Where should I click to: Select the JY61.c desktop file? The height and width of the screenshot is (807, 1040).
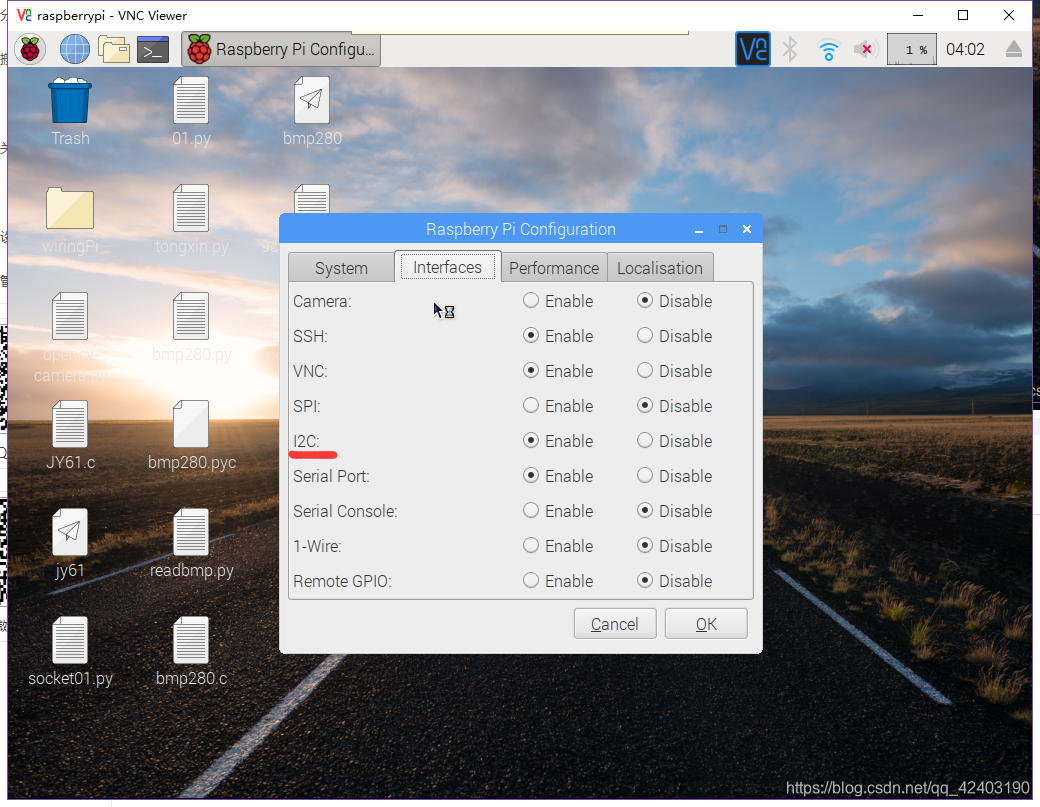coord(70,436)
